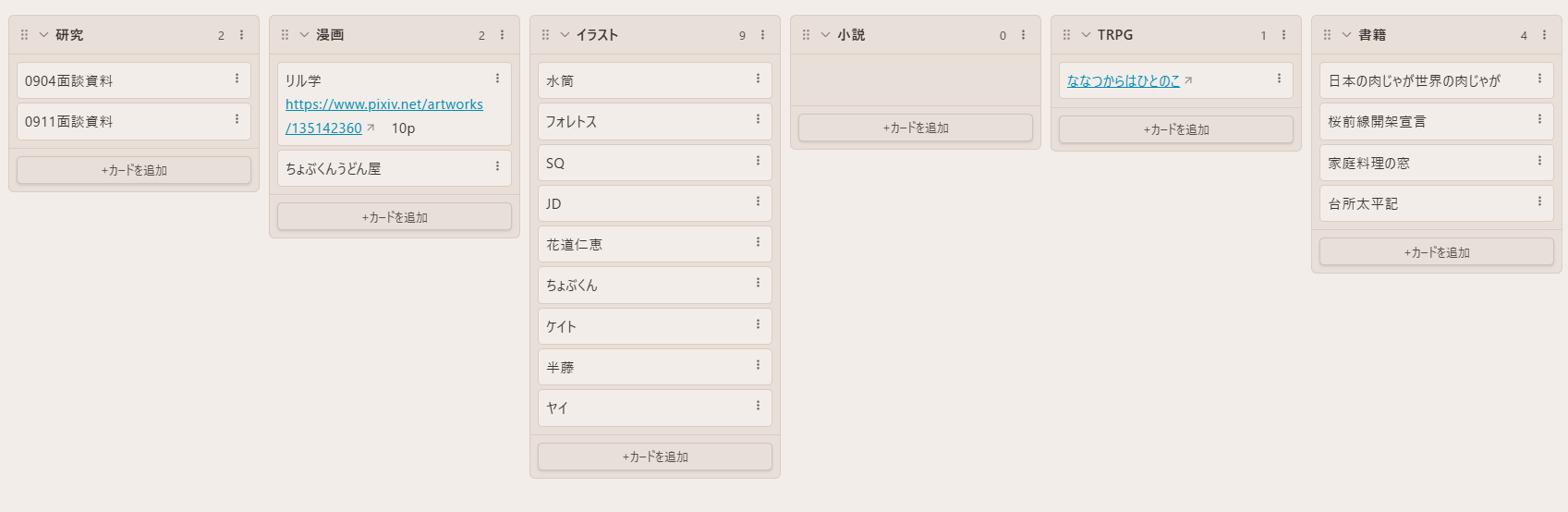Collapse the 小説 column
The width and height of the screenshot is (1568, 512).
click(825, 35)
